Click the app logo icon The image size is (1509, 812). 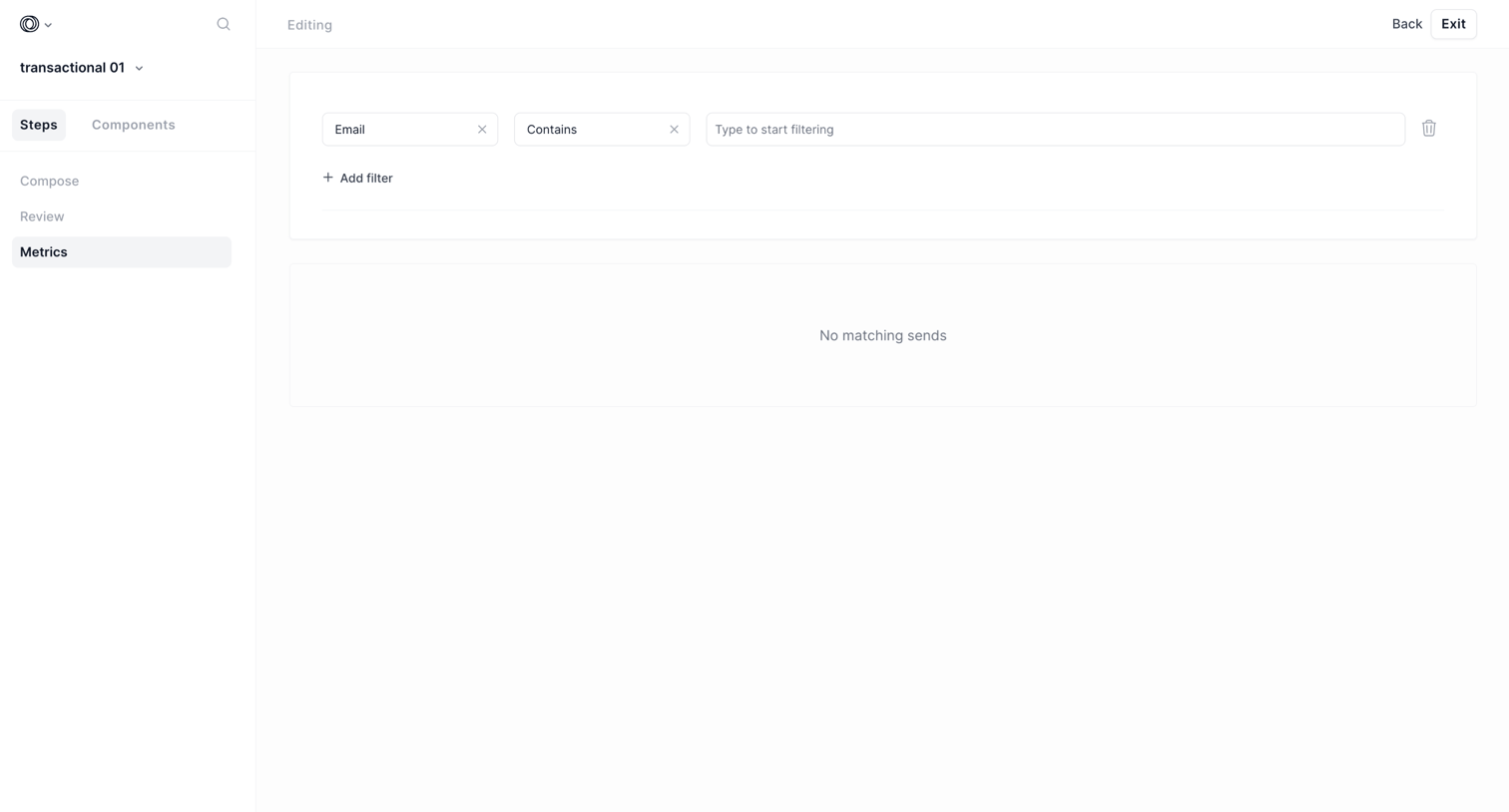(29, 24)
